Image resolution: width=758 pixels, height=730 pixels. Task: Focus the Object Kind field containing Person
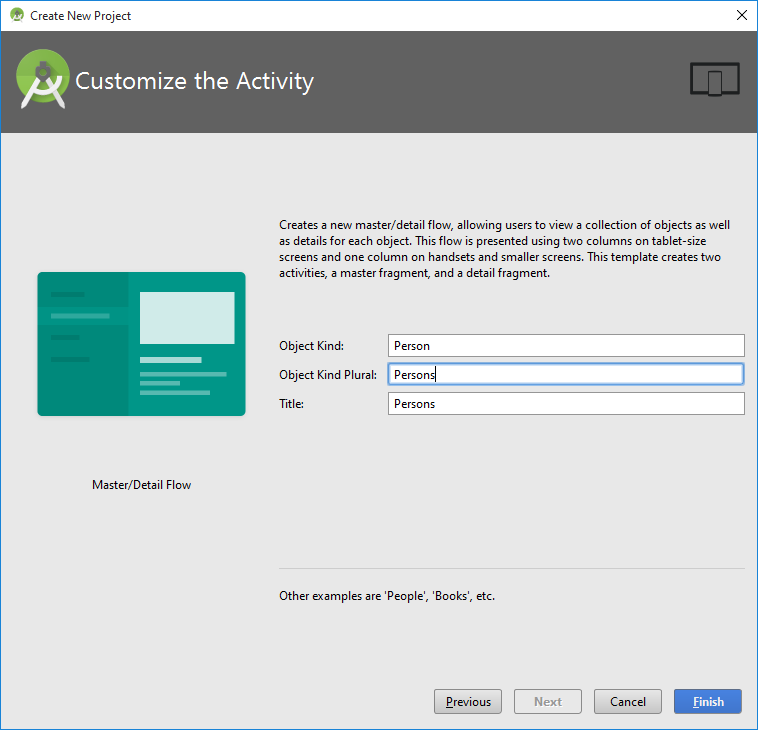click(566, 345)
